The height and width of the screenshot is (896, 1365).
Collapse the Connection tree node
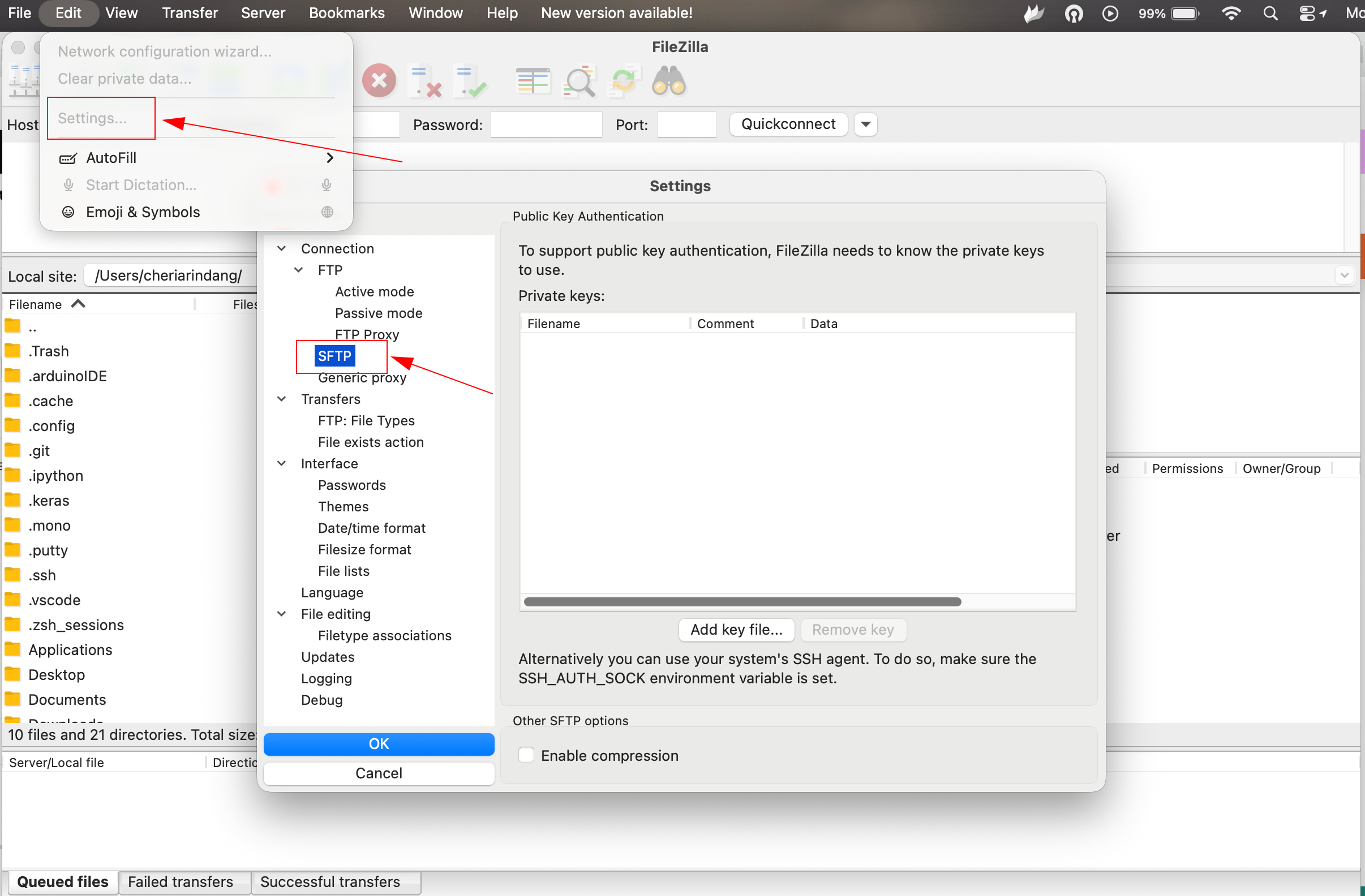282,248
